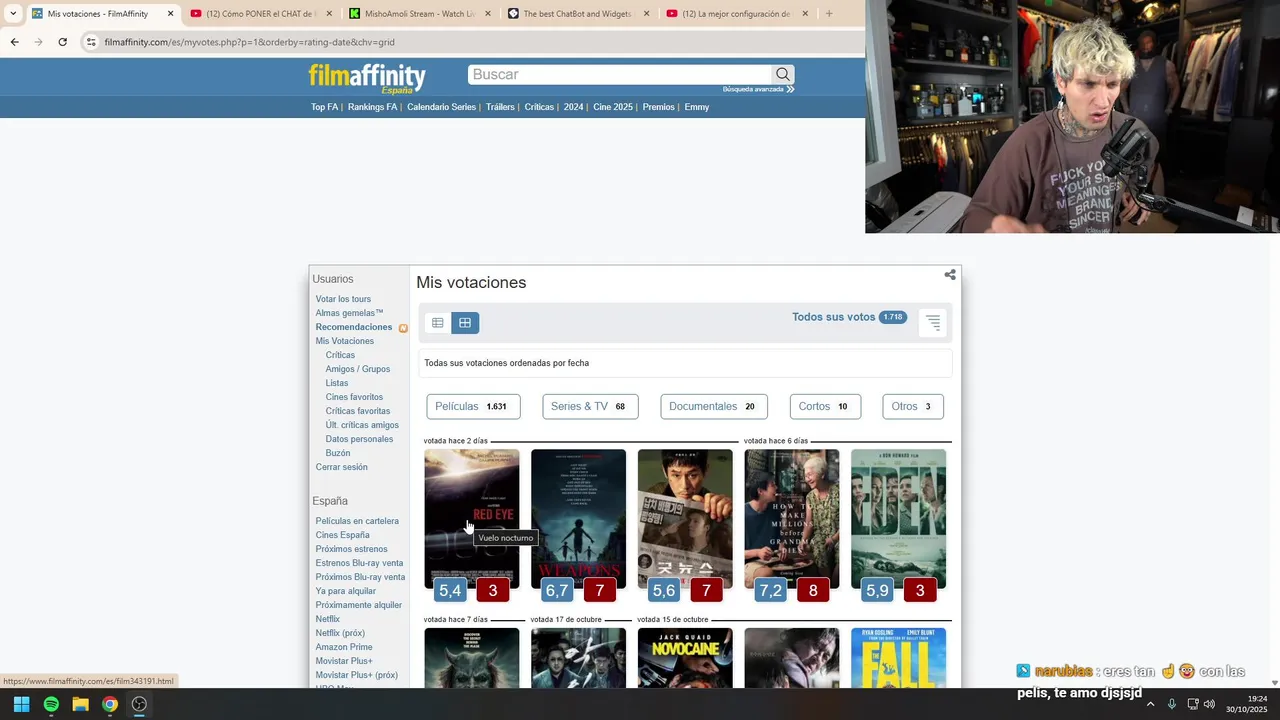Filter by Cortos 10
1280x720 pixels.
click(x=825, y=406)
